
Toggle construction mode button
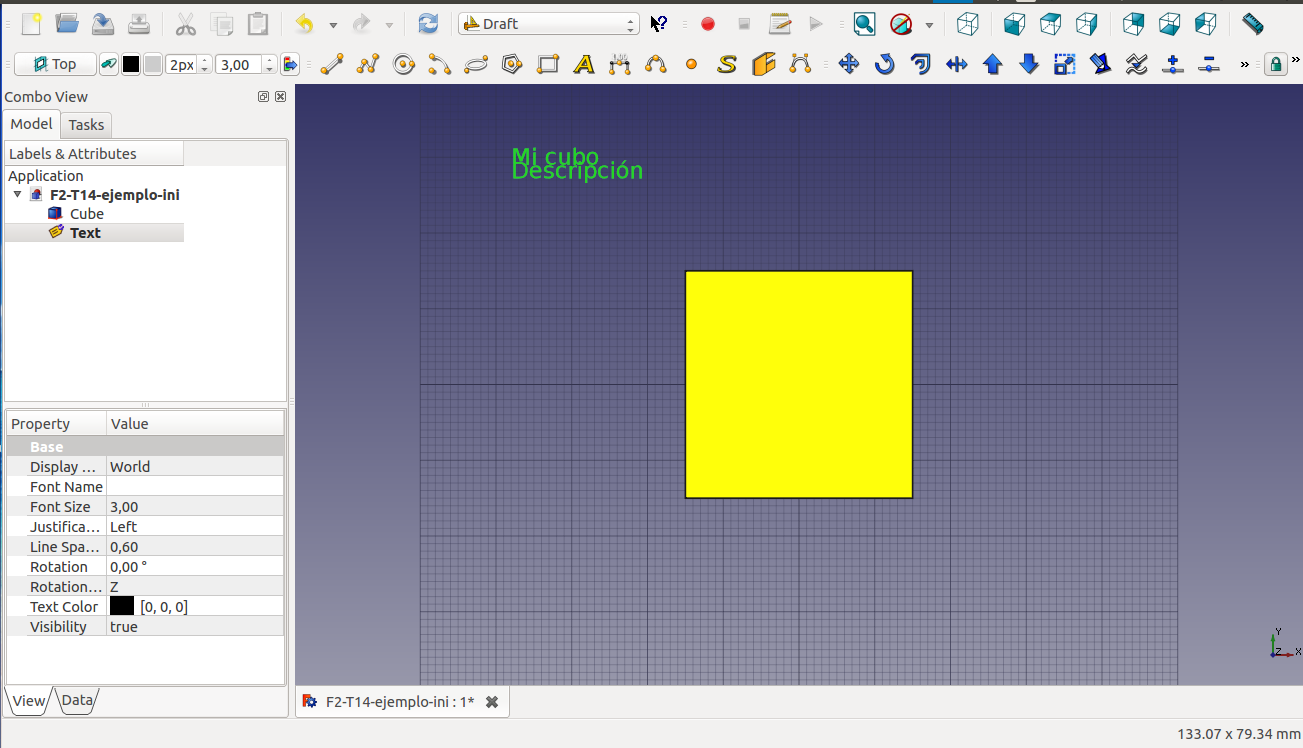[109, 65]
